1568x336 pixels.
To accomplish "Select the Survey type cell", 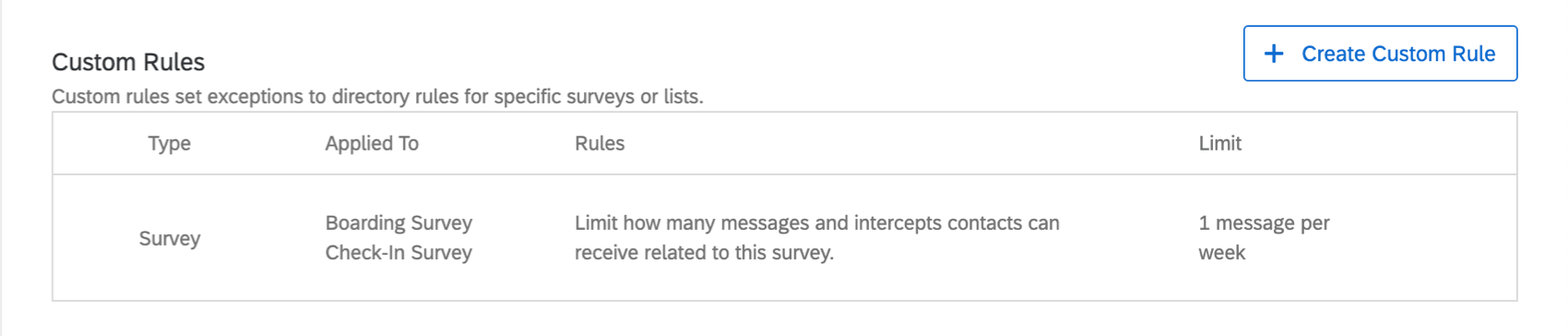I will point(170,238).
